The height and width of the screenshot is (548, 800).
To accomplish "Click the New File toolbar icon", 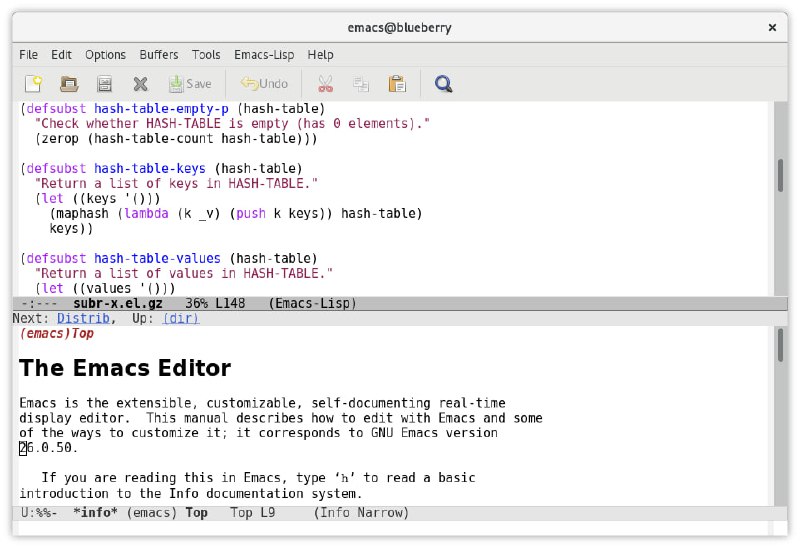I will pos(34,84).
